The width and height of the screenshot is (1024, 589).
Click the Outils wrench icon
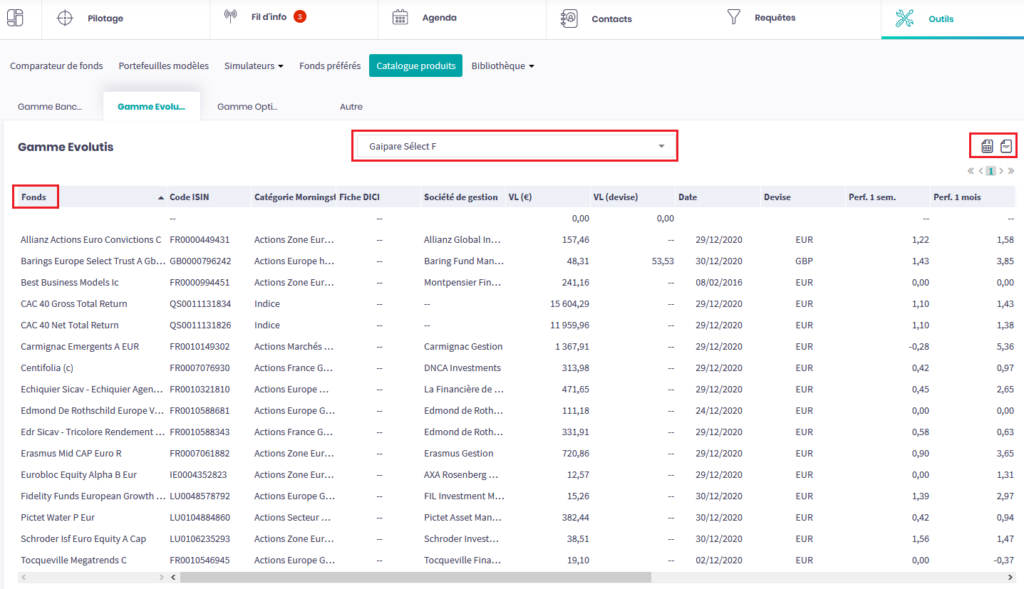pos(905,18)
